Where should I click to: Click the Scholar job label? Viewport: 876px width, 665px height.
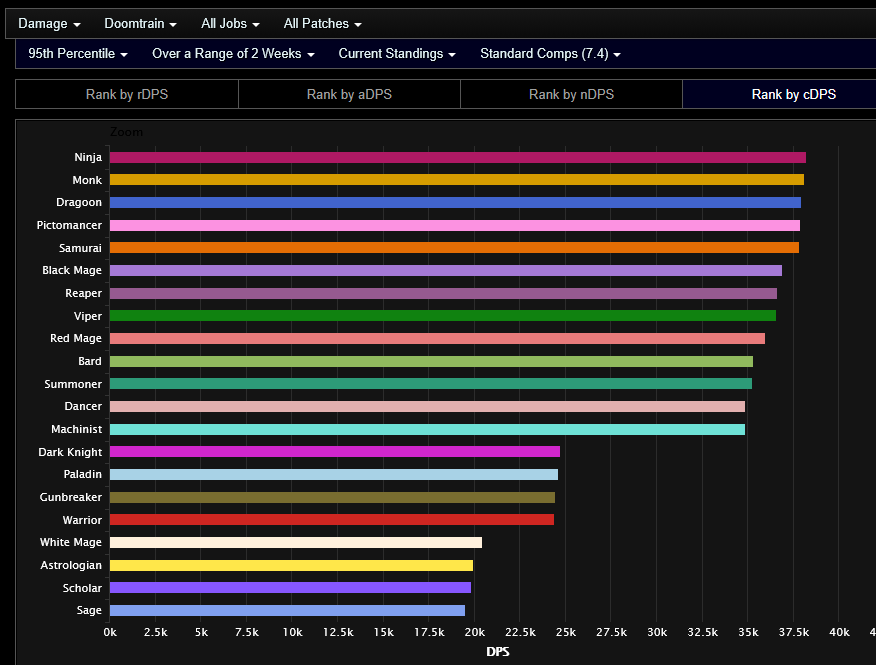82,588
